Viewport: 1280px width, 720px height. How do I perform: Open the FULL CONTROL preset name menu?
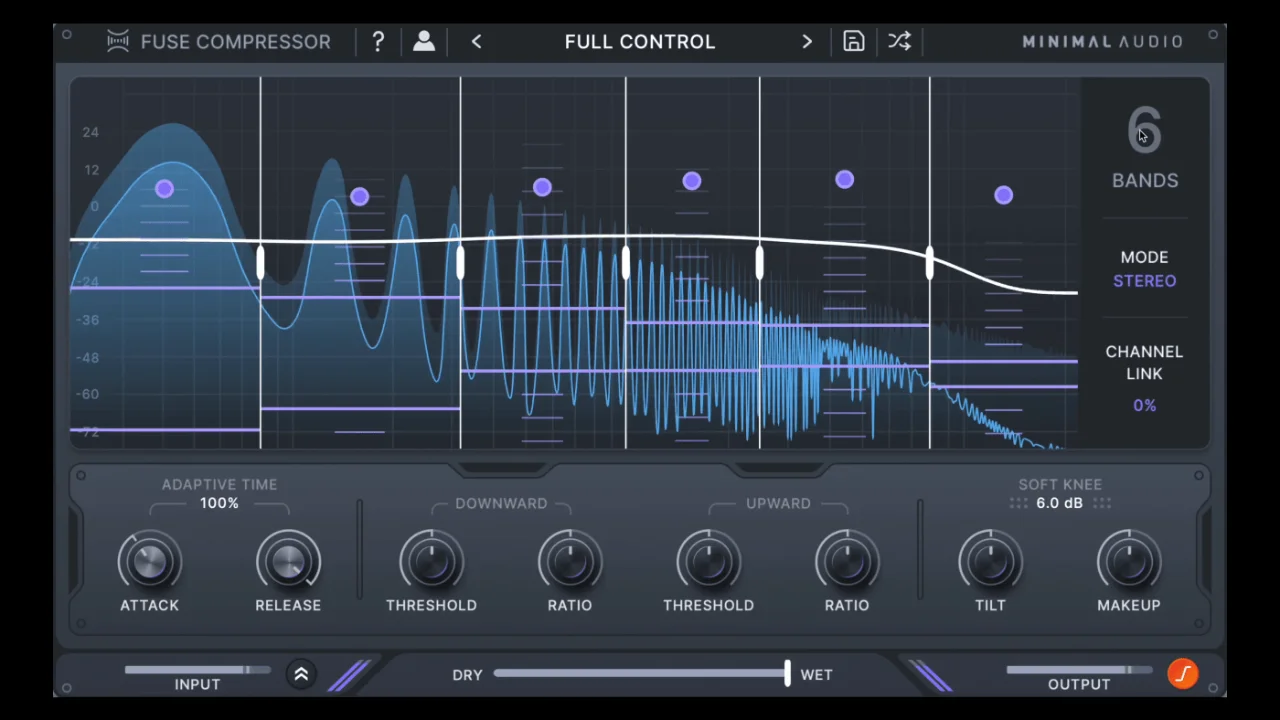640,41
